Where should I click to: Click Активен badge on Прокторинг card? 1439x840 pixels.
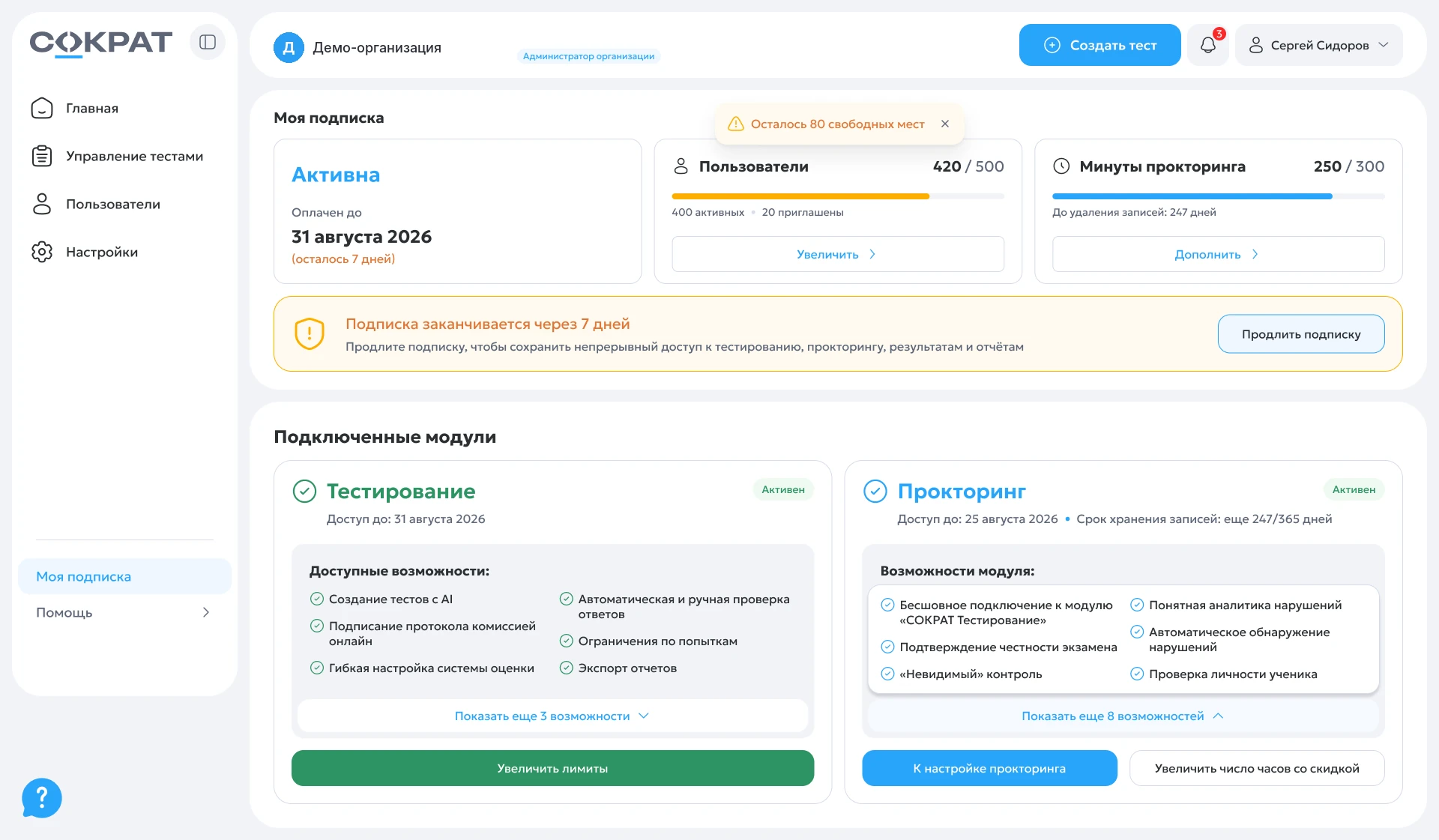click(1354, 489)
